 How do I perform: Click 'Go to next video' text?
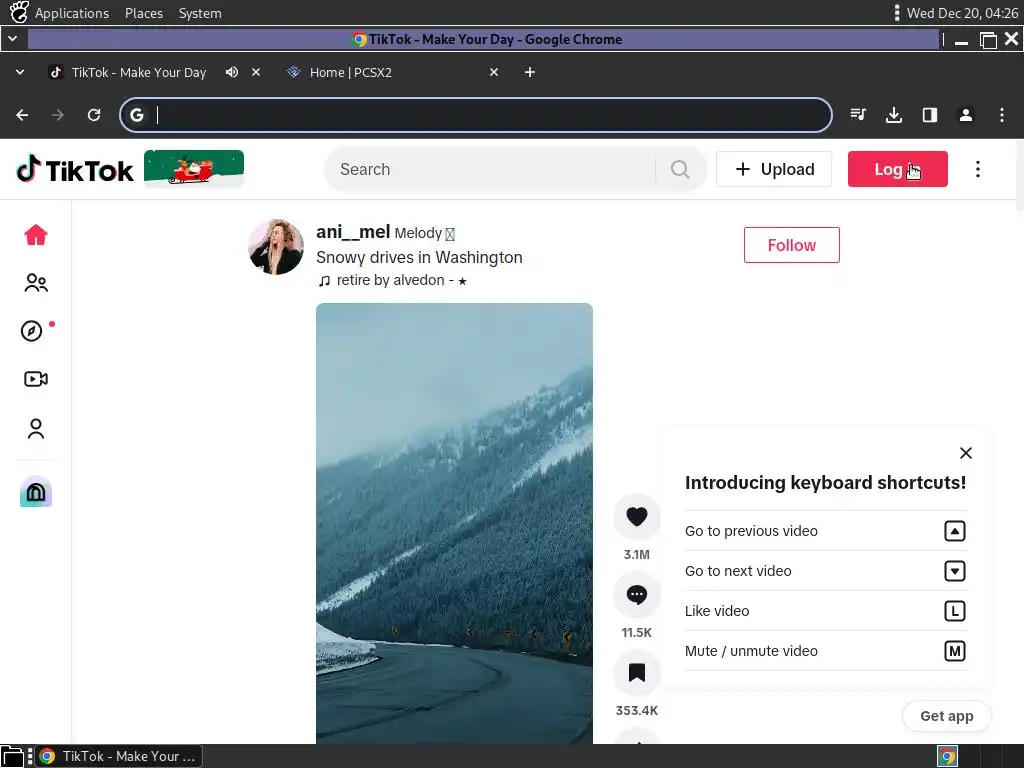pos(738,571)
